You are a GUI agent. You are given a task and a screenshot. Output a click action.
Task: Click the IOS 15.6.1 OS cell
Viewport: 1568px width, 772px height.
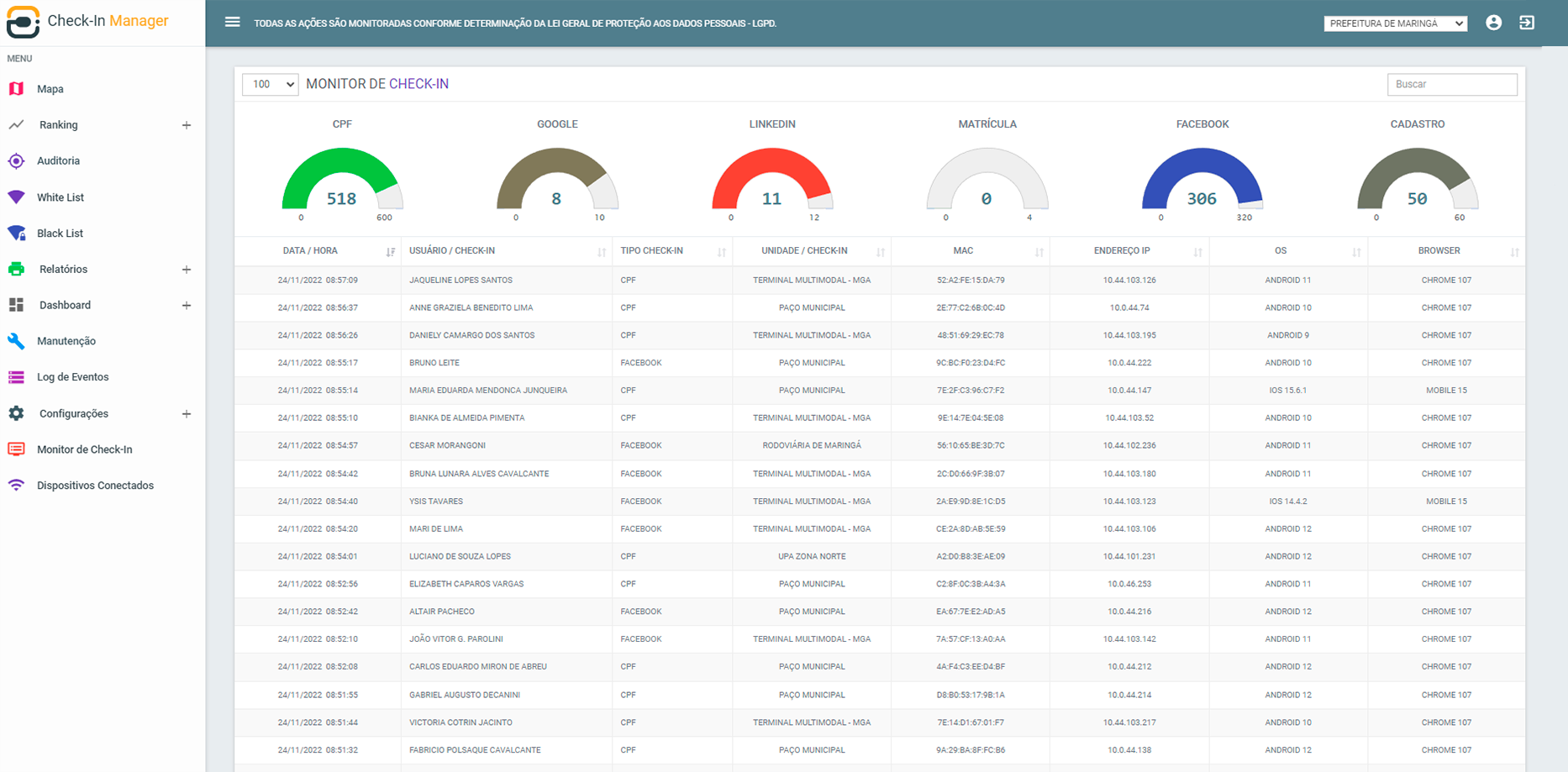pyautogui.click(x=1288, y=391)
